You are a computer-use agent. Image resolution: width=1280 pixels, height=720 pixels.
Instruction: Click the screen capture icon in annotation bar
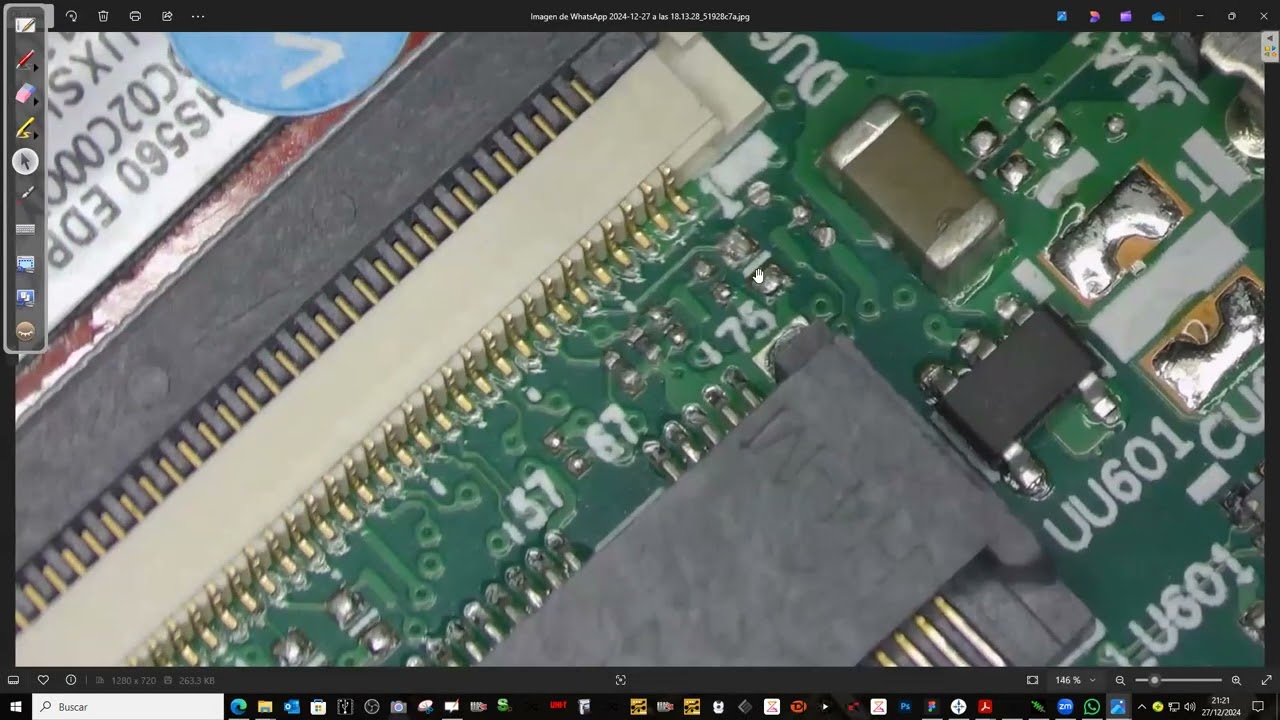25,264
